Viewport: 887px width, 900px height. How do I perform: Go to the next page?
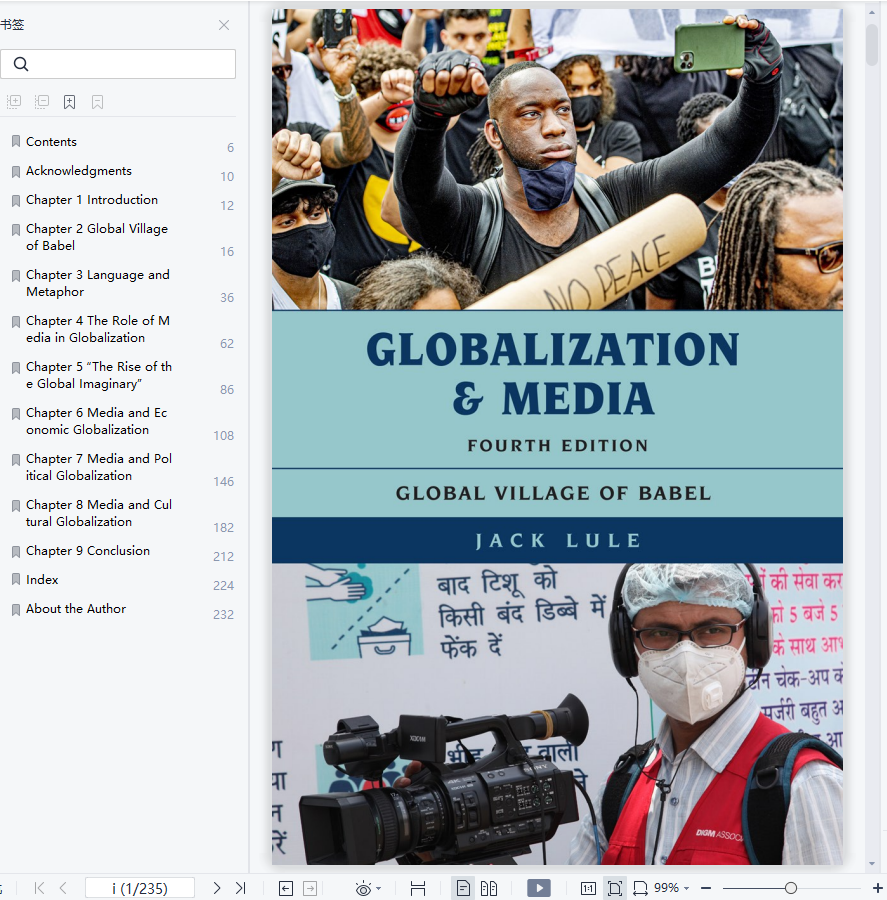pos(216,888)
